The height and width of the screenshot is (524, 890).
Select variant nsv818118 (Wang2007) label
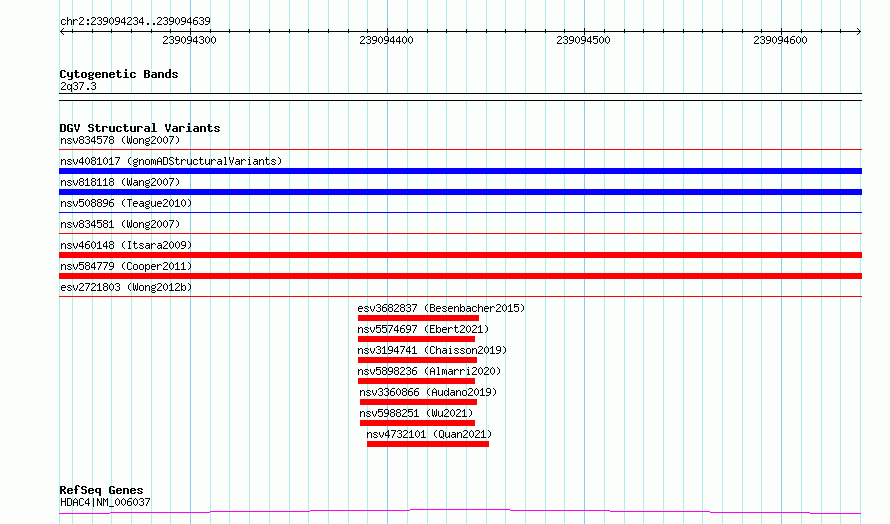(x=120, y=182)
